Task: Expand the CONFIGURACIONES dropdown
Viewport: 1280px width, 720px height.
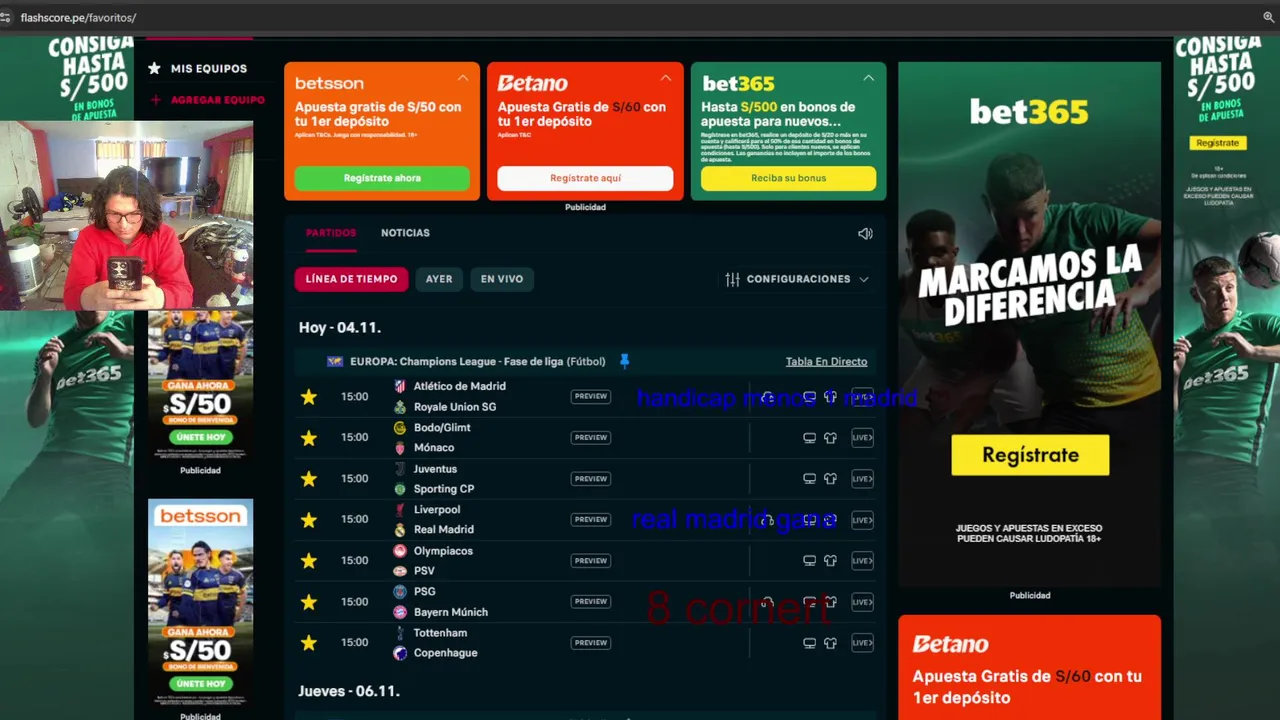Action: [797, 279]
